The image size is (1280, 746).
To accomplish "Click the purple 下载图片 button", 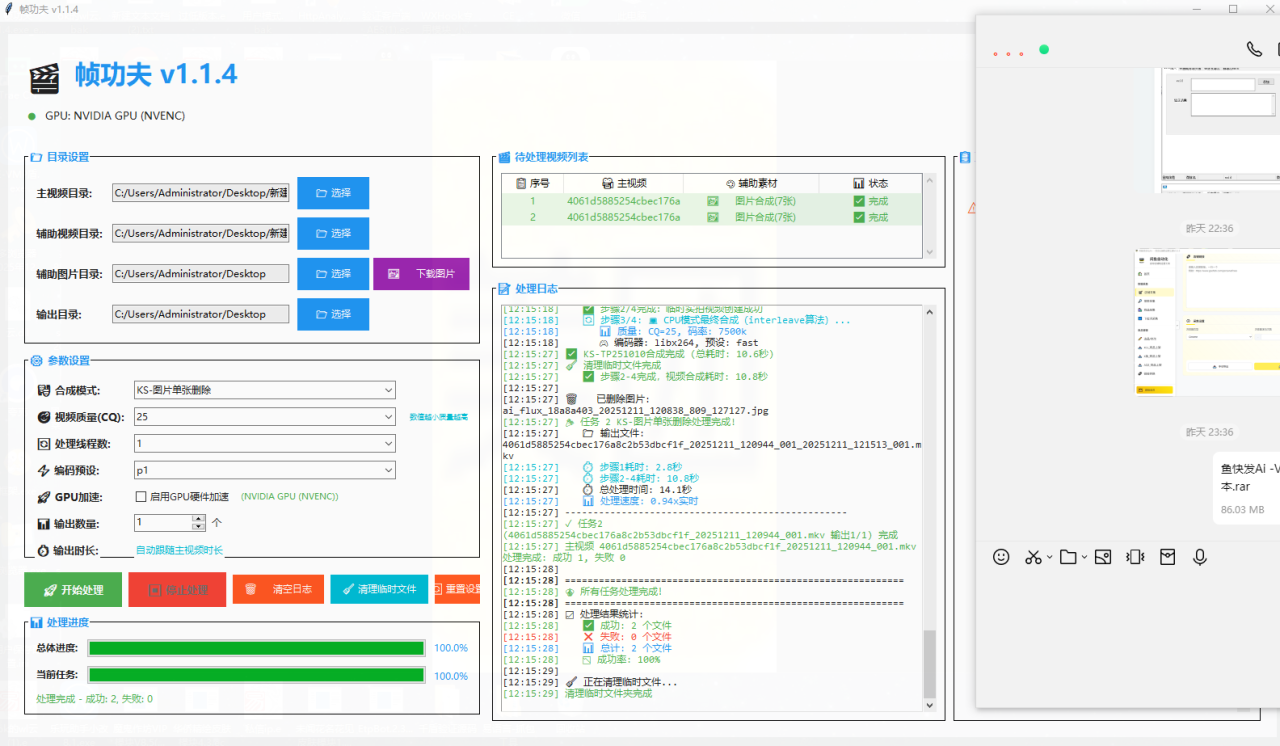I will (x=421, y=274).
